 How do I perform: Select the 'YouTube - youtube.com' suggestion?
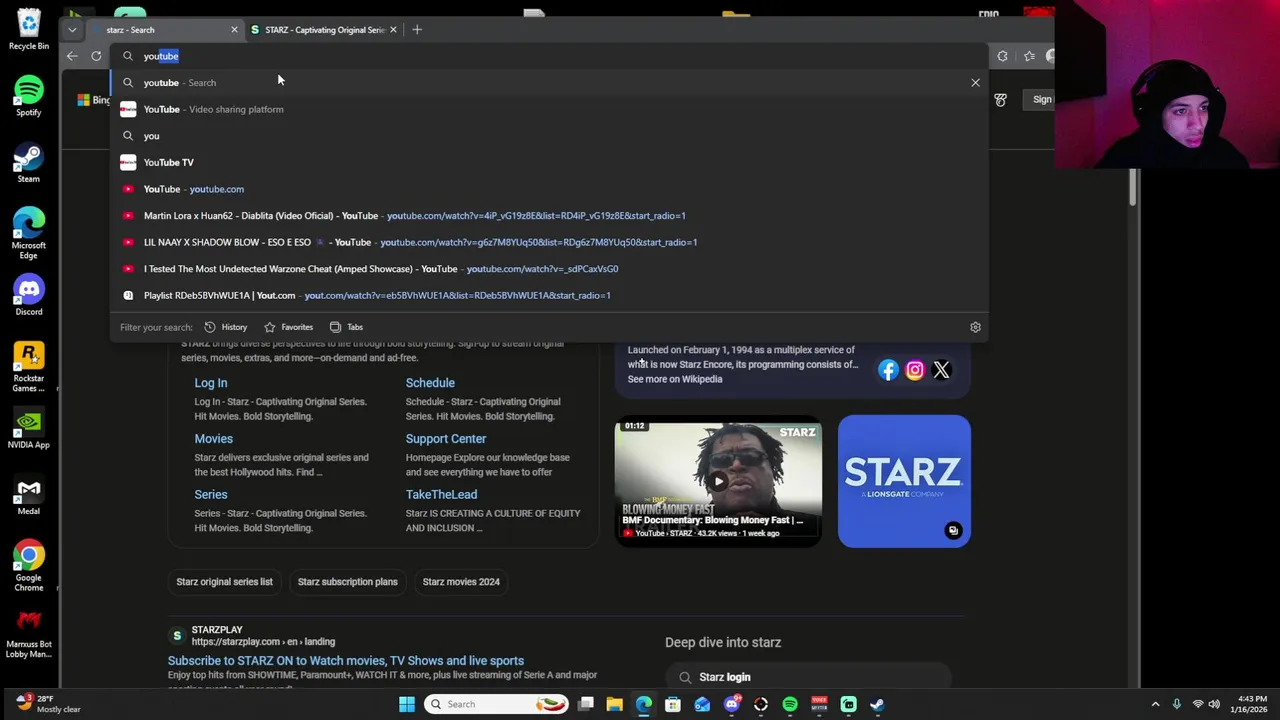pos(548,189)
